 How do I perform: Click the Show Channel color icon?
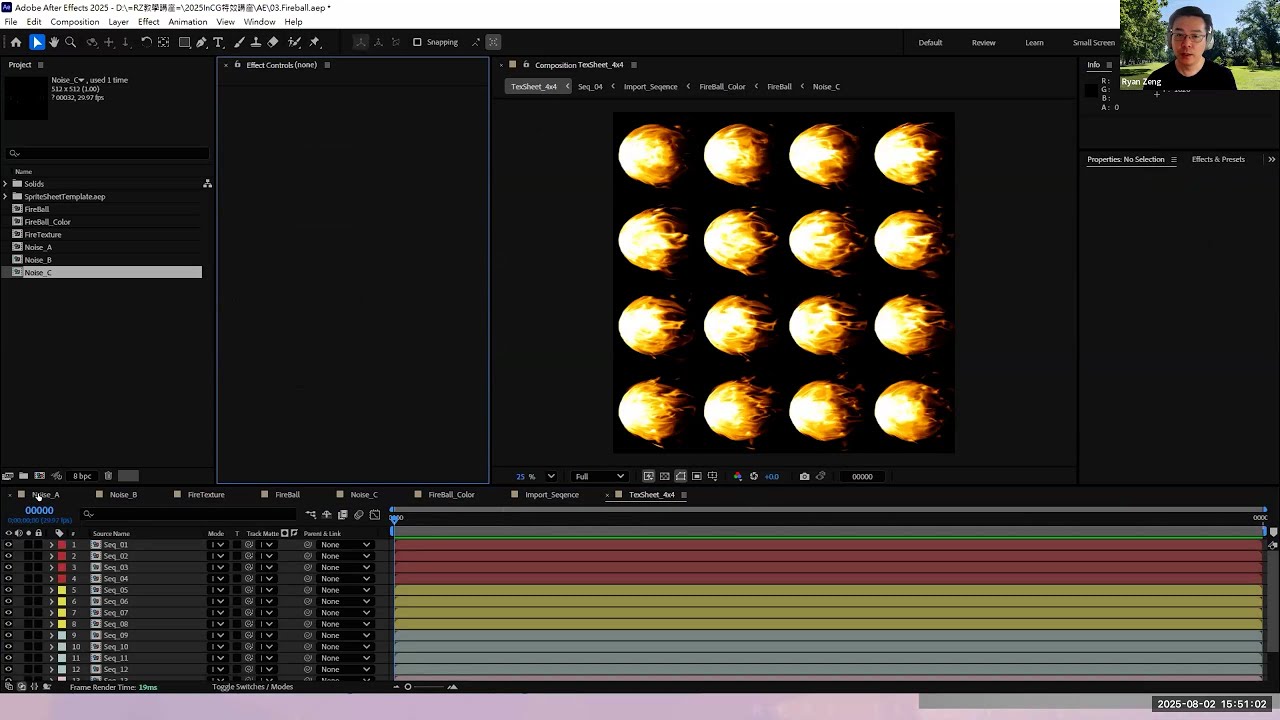click(x=738, y=476)
